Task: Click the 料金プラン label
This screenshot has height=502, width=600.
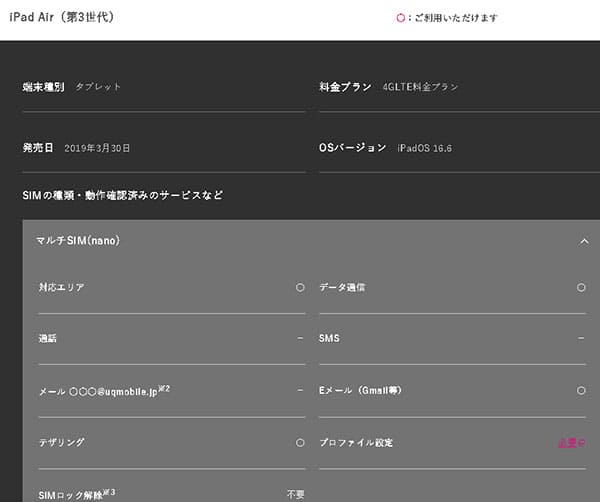Action: pos(345,87)
